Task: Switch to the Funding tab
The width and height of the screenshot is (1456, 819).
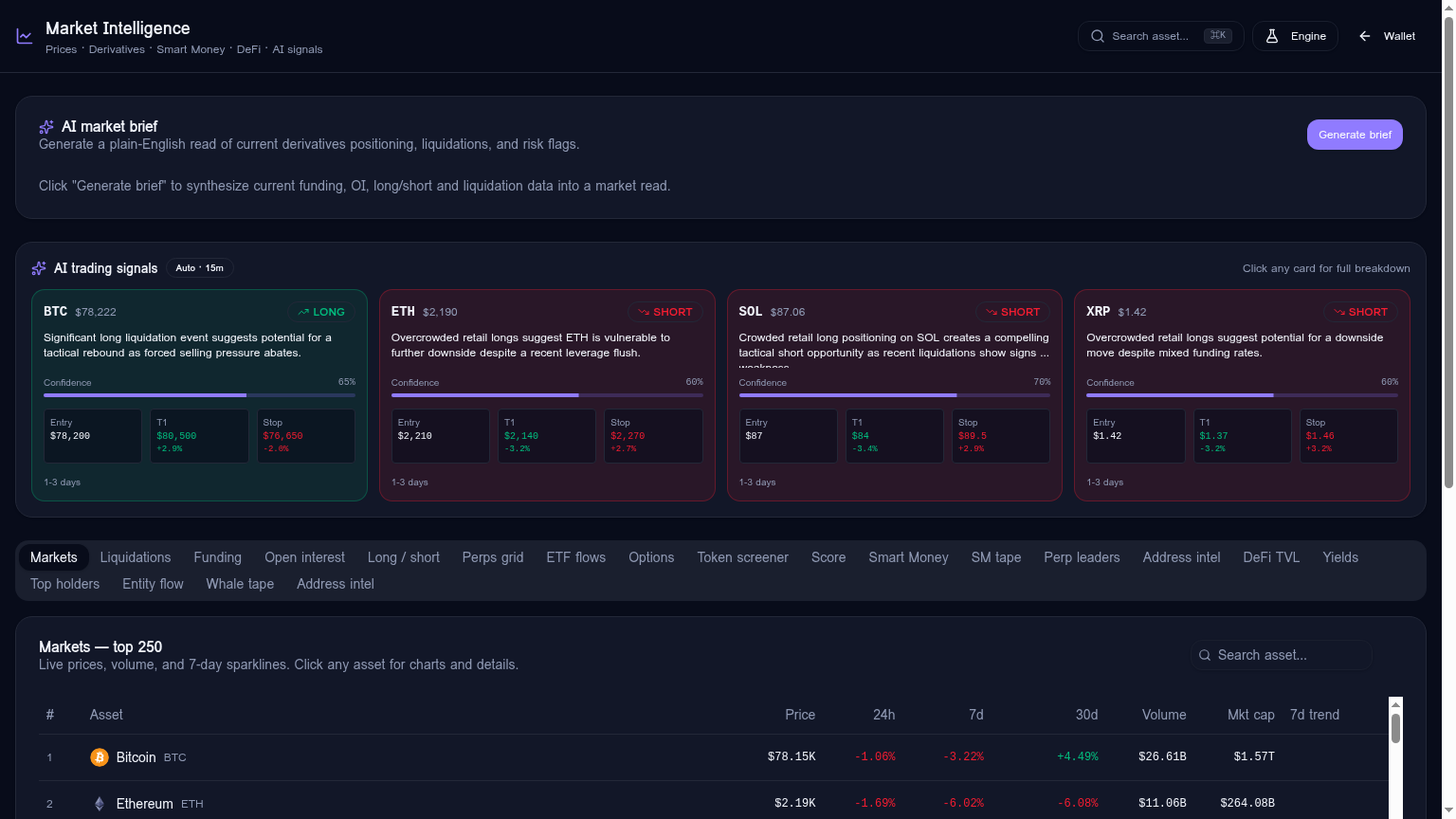Action: (218, 557)
